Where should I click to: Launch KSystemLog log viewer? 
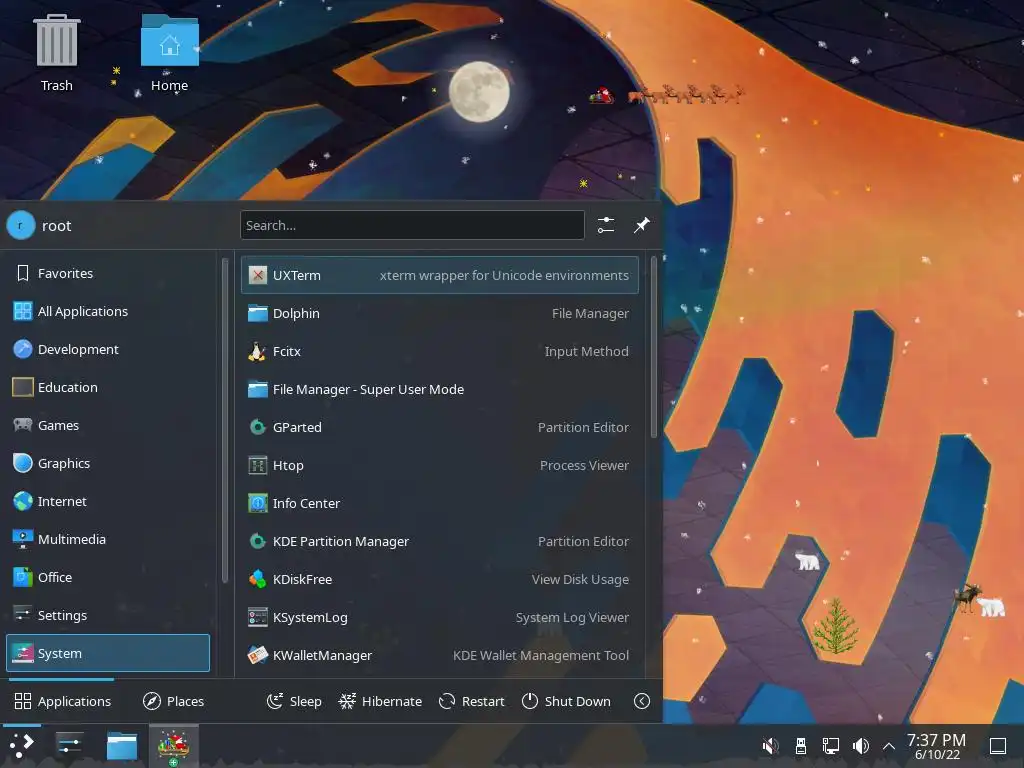click(440, 617)
